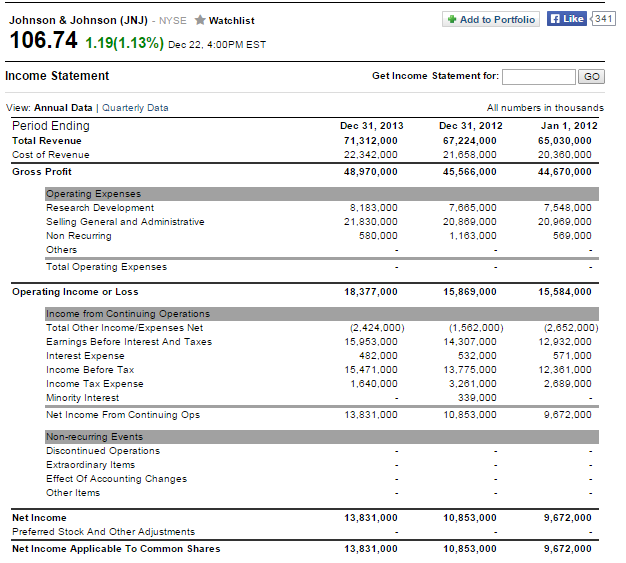The height and width of the screenshot is (563, 626).
Task: Click the Interest Expense label
Action: (85, 356)
